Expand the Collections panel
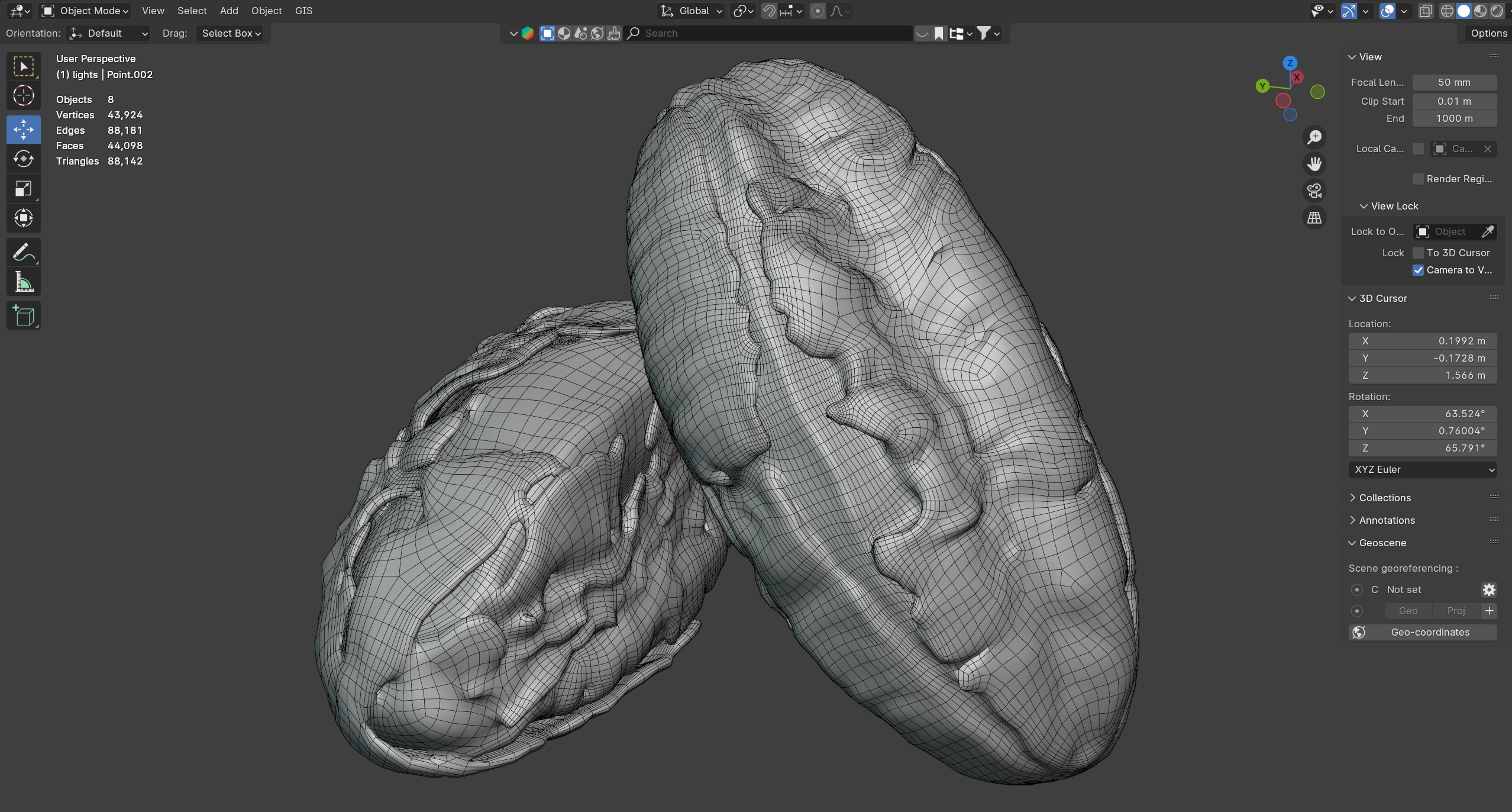 tap(1384, 498)
